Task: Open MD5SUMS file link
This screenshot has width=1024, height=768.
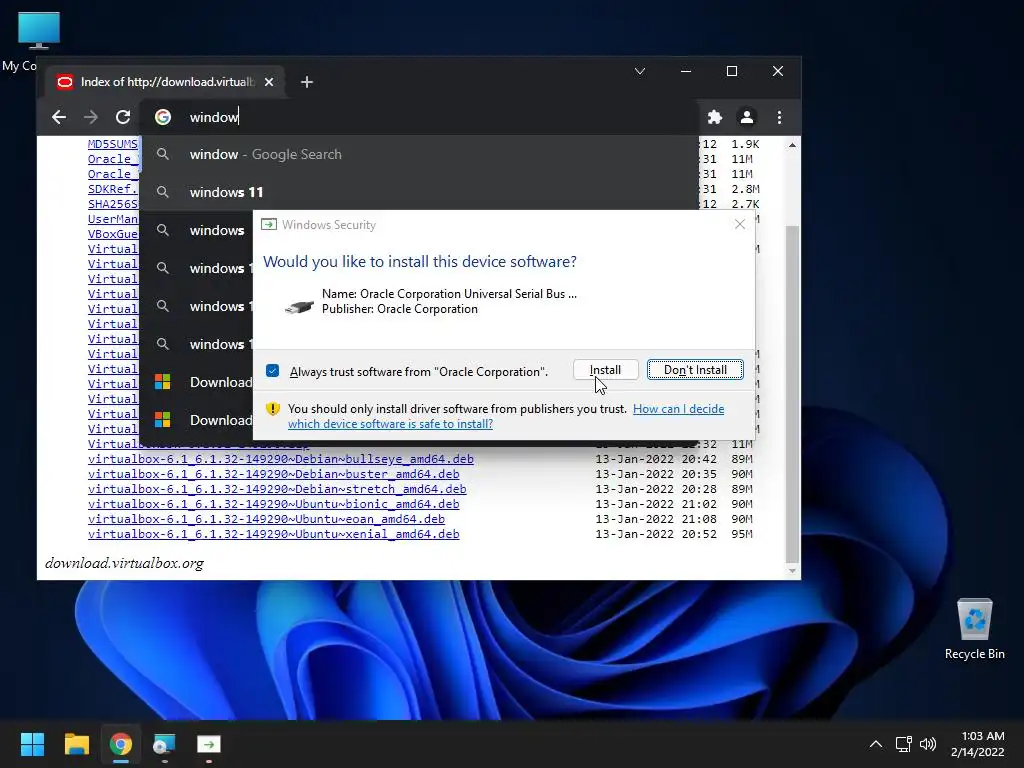Action: tap(113, 144)
